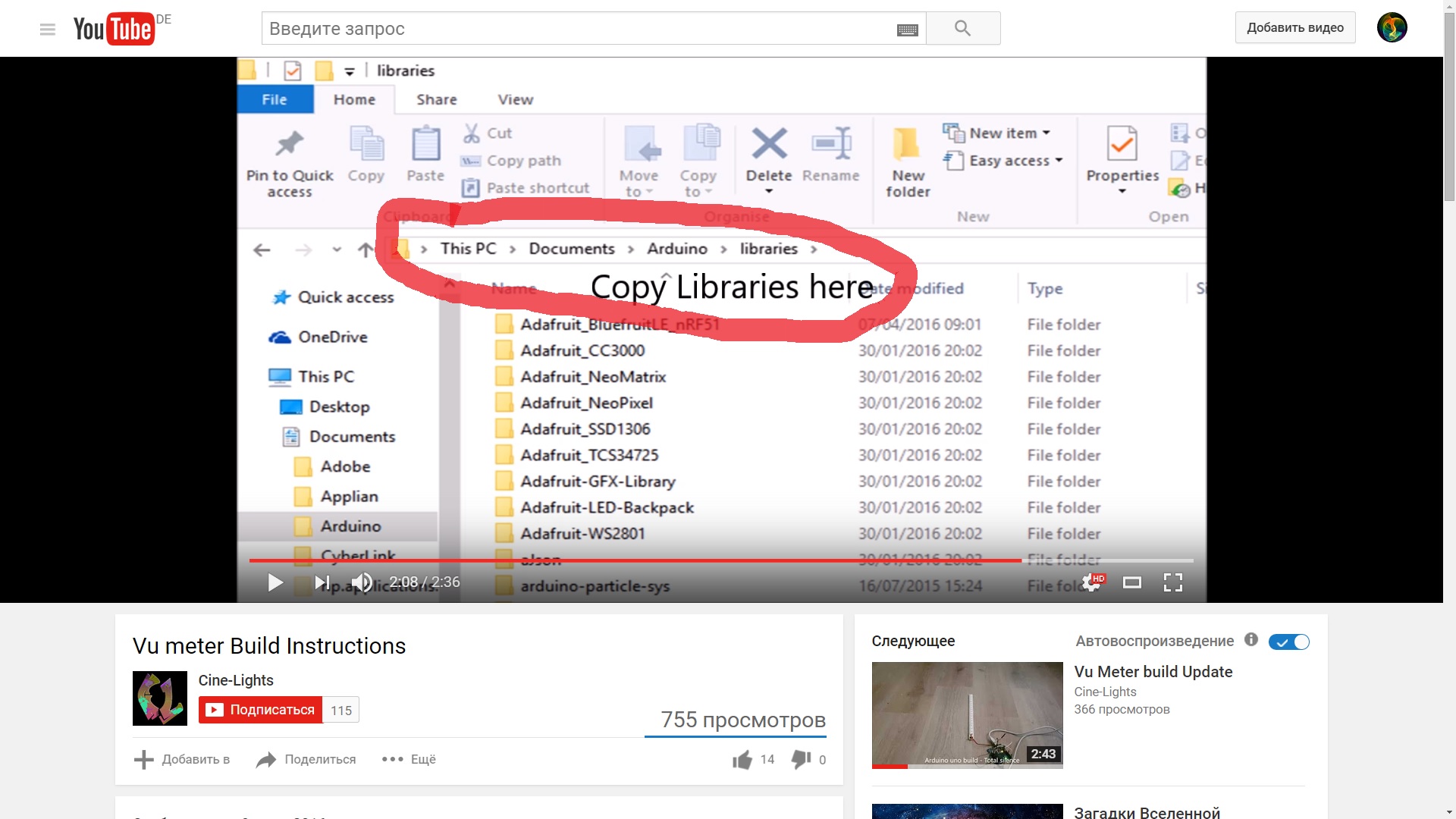Subscribe with the Подписаться button
This screenshot has height=819, width=1456.
point(261,710)
